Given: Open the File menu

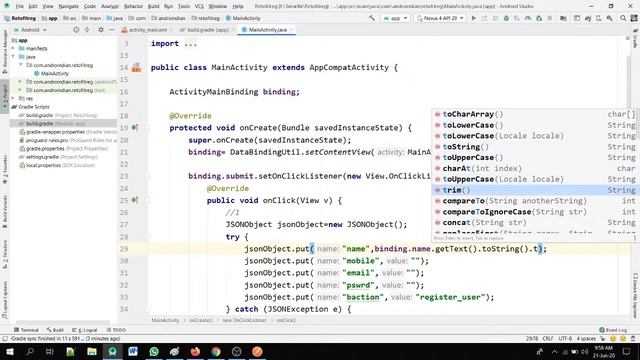Looking at the screenshot, I should (x=20, y=6).
